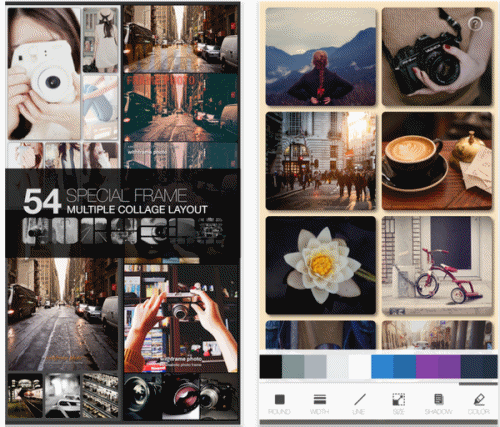The height and width of the screenshot is (427, 500).
Task: Choose the black camera in hand photo
Action: coord(437,57)
